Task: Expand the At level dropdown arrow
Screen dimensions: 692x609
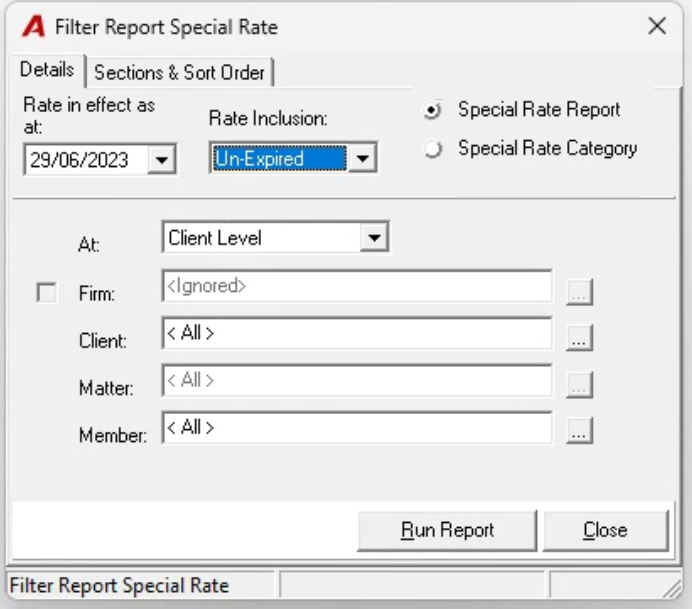Action: (374, 238)
